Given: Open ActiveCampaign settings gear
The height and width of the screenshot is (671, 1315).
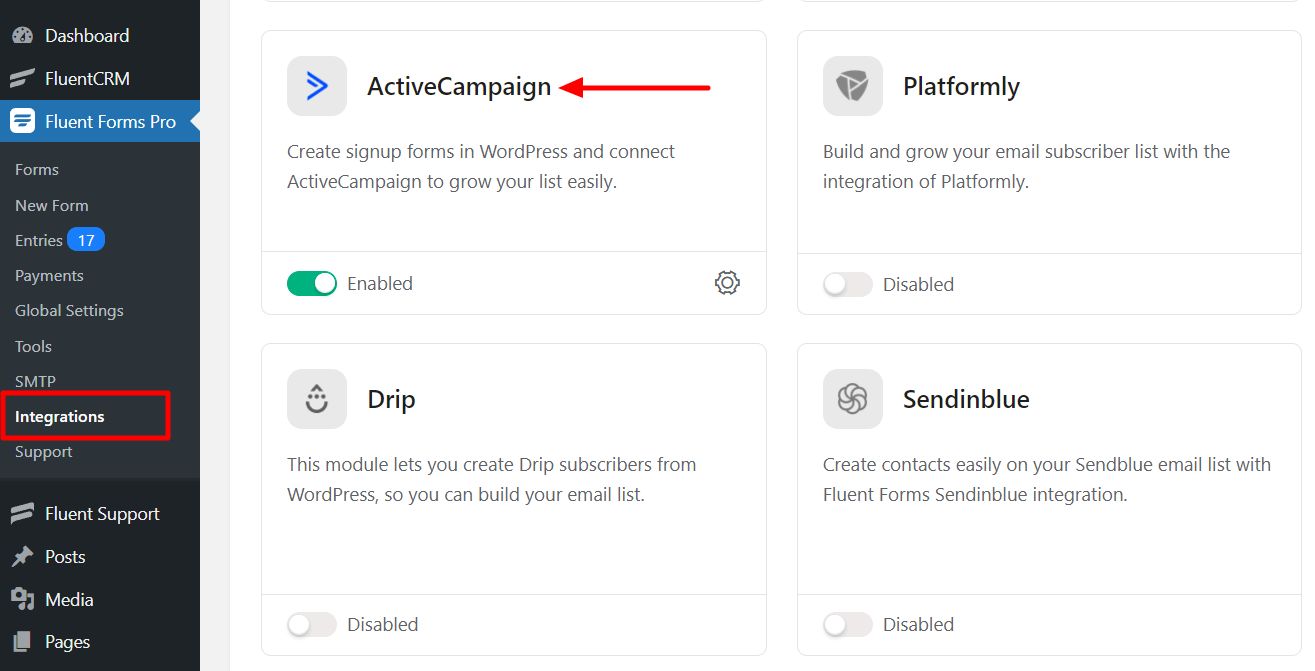Looking at the screenshot, I should [x=727, y=283].
